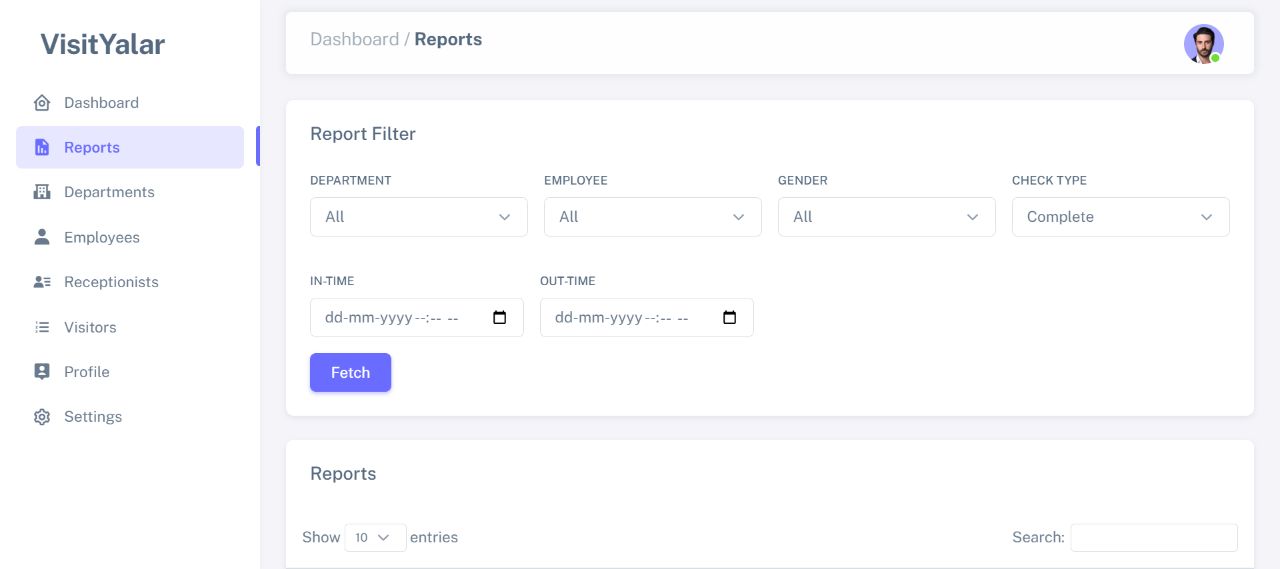Open the Out-Time calendar picker icon
Screen dimensions: 1280x569
pyautogui.click(x=730, y=318)
